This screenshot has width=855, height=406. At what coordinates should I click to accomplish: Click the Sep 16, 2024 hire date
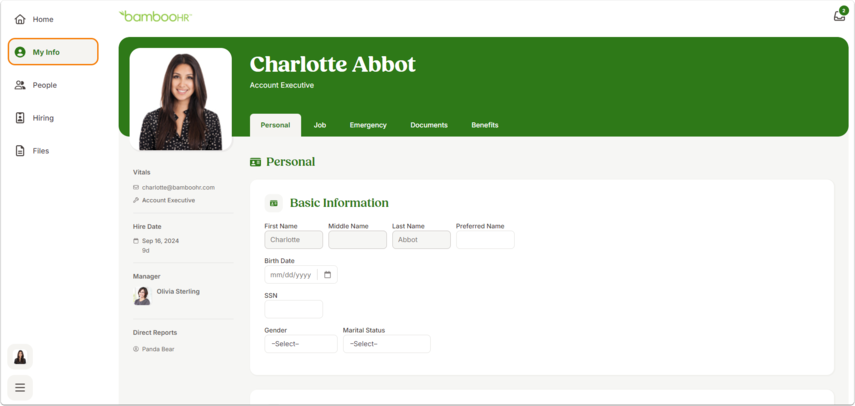pyautogui.click(x=160, y=241)
